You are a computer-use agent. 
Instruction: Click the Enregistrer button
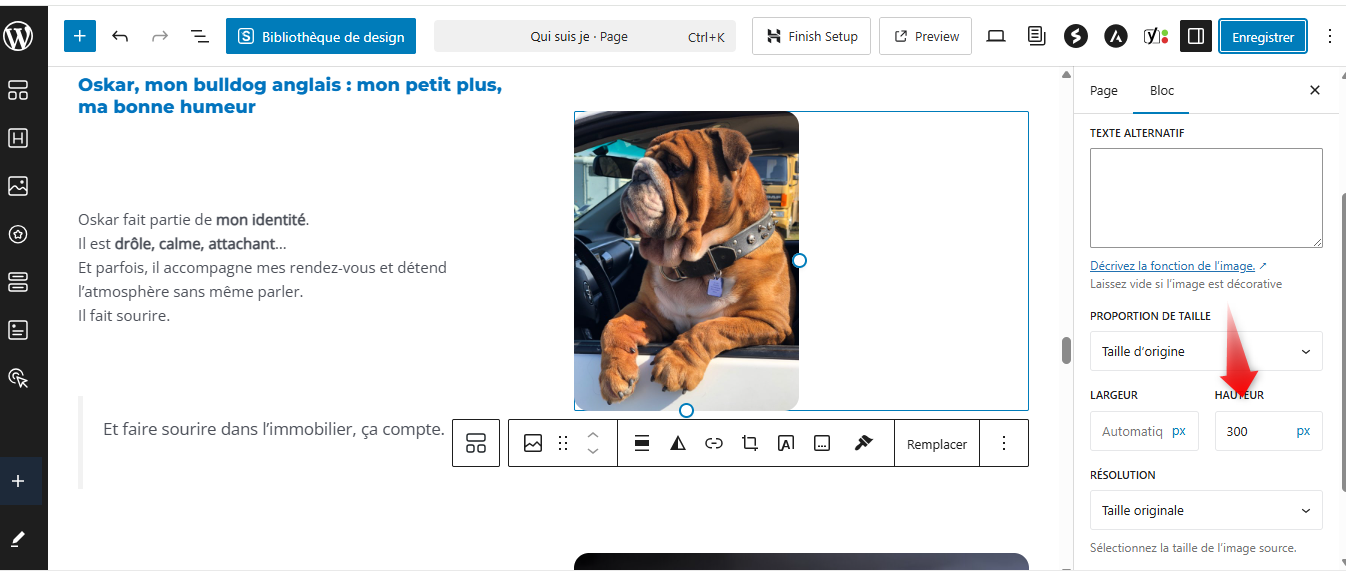(1262, 36)
